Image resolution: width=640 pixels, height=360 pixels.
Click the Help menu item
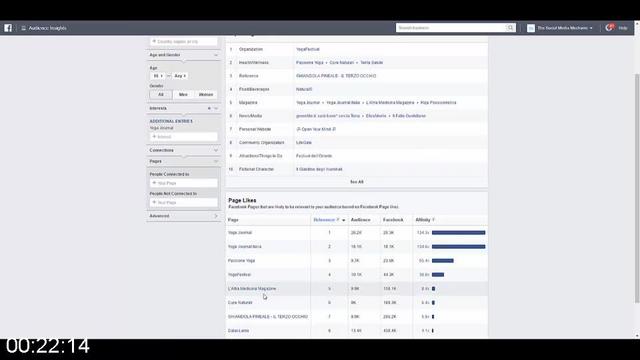tap(623, 28)
